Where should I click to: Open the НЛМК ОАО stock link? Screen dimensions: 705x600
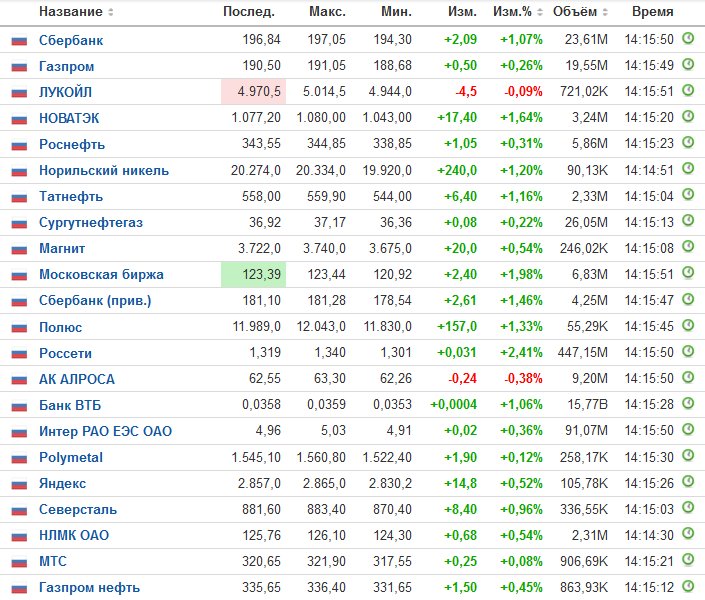click(74, 536)
